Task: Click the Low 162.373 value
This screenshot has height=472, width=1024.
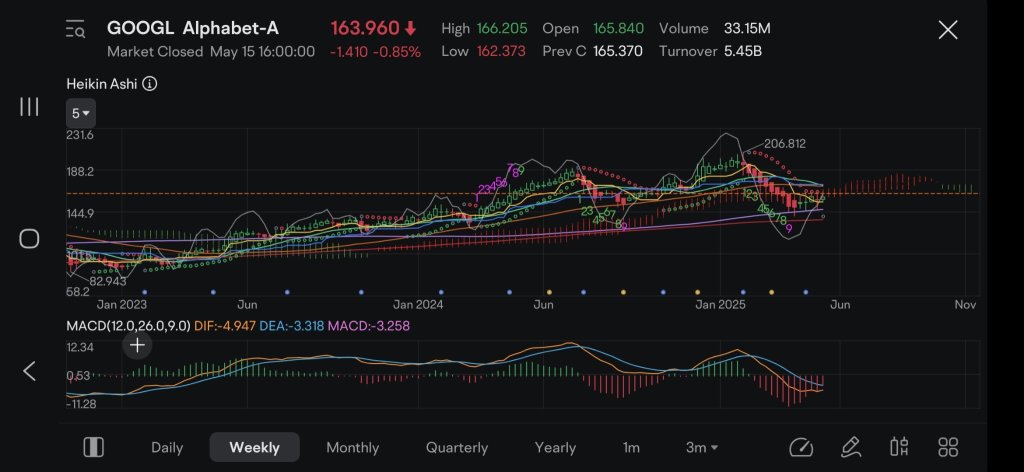Action: tap(501, 52)
